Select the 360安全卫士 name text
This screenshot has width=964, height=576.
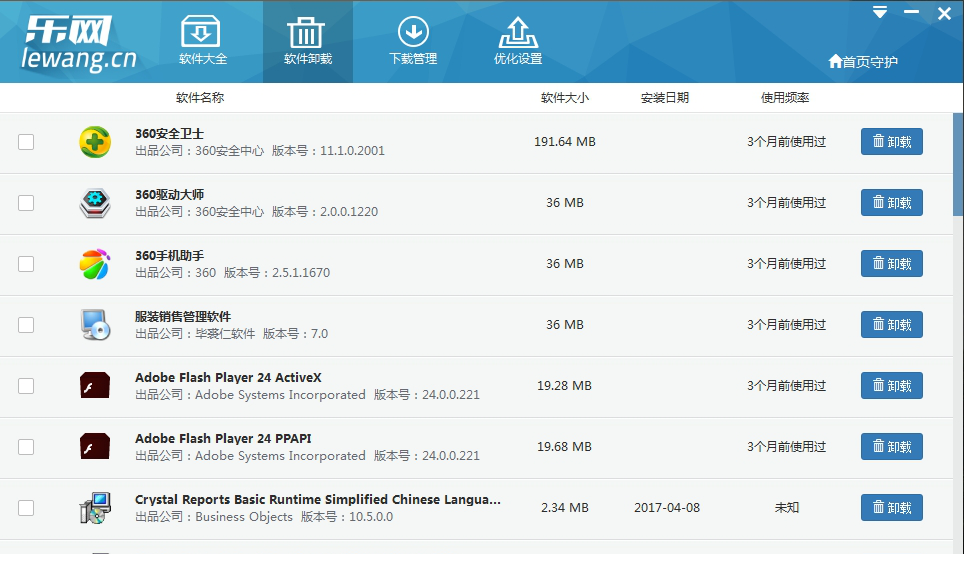pyautogui.click(x=169, y=133)
